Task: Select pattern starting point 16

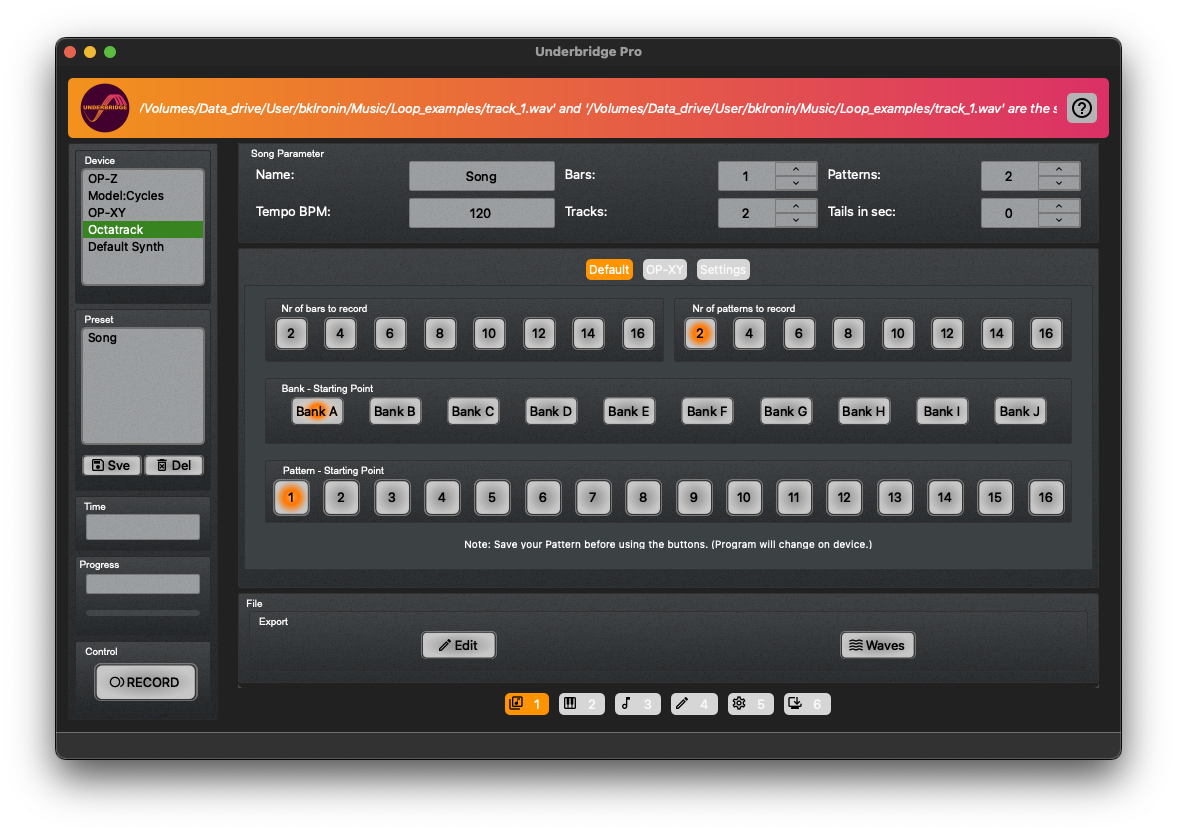Action: tap(1046, 497)
